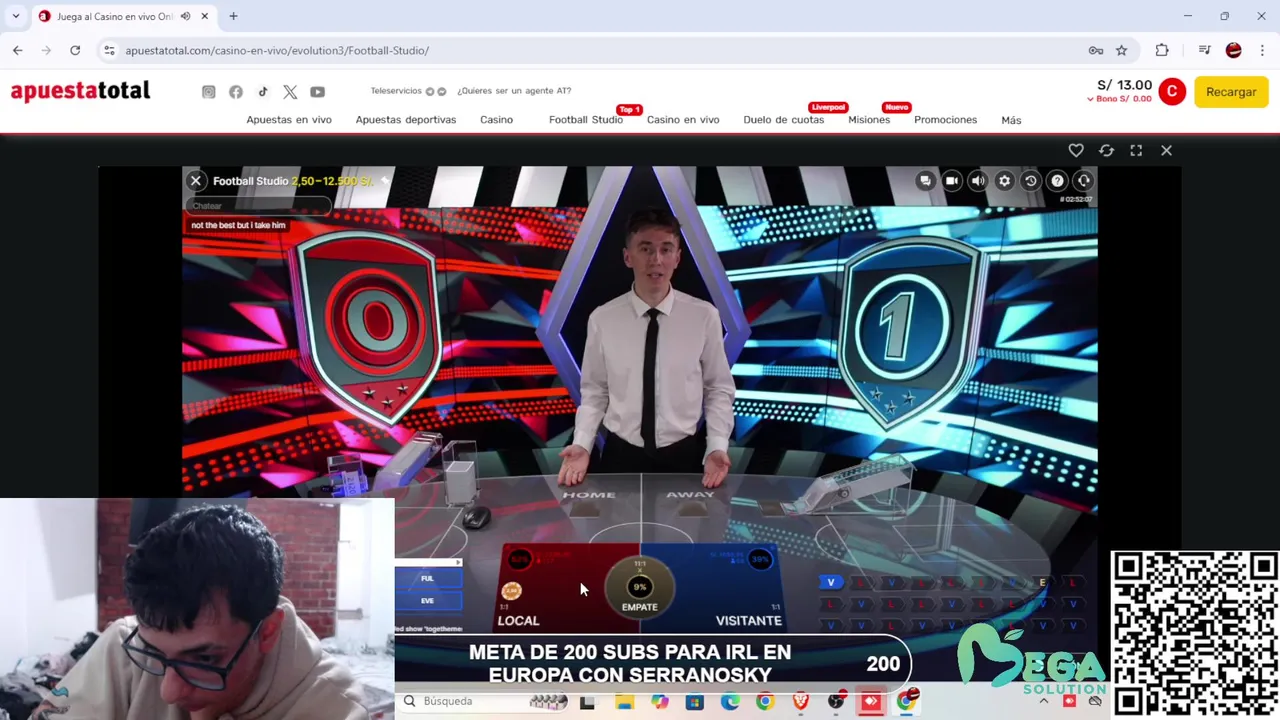Bookmark this page with the star icon
This screenshot has width=1280, height=720.
click(x=1122, y=50)
